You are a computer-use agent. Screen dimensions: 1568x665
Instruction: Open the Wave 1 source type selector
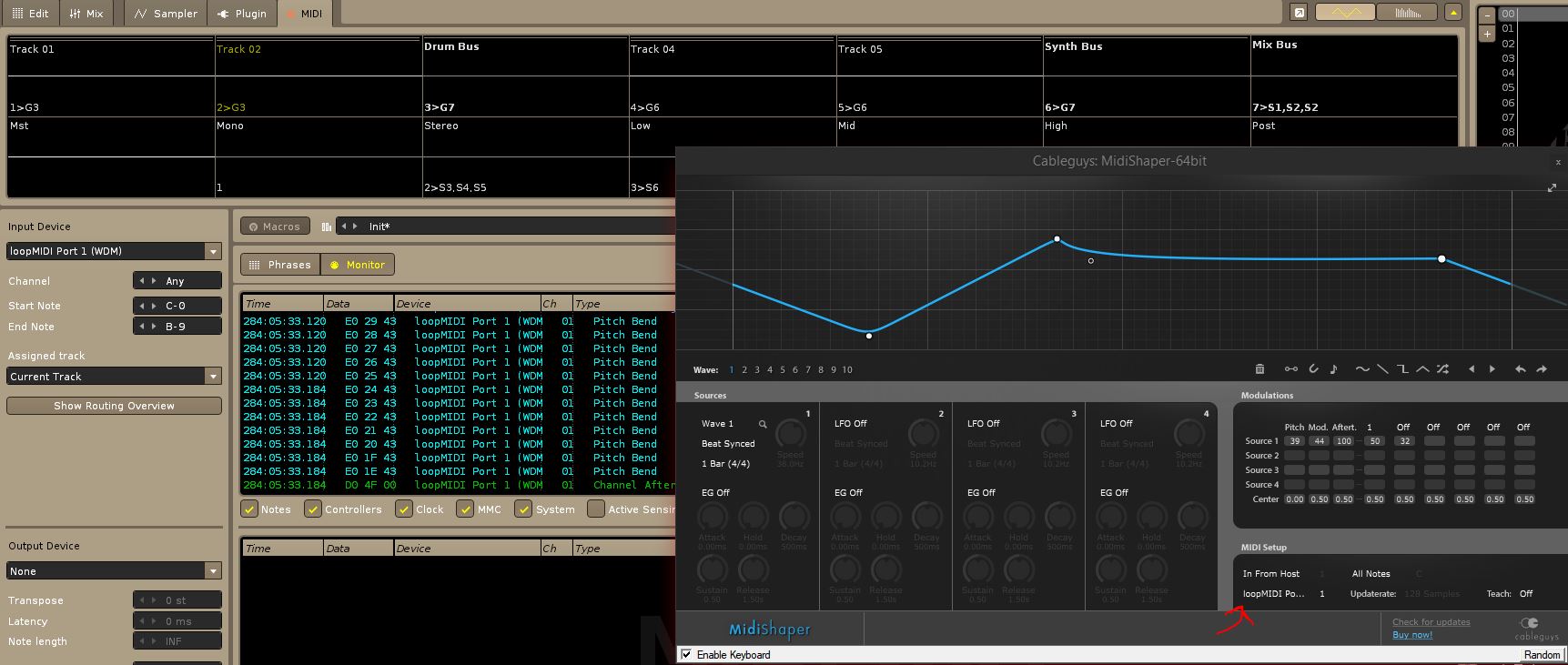point(717,424)
